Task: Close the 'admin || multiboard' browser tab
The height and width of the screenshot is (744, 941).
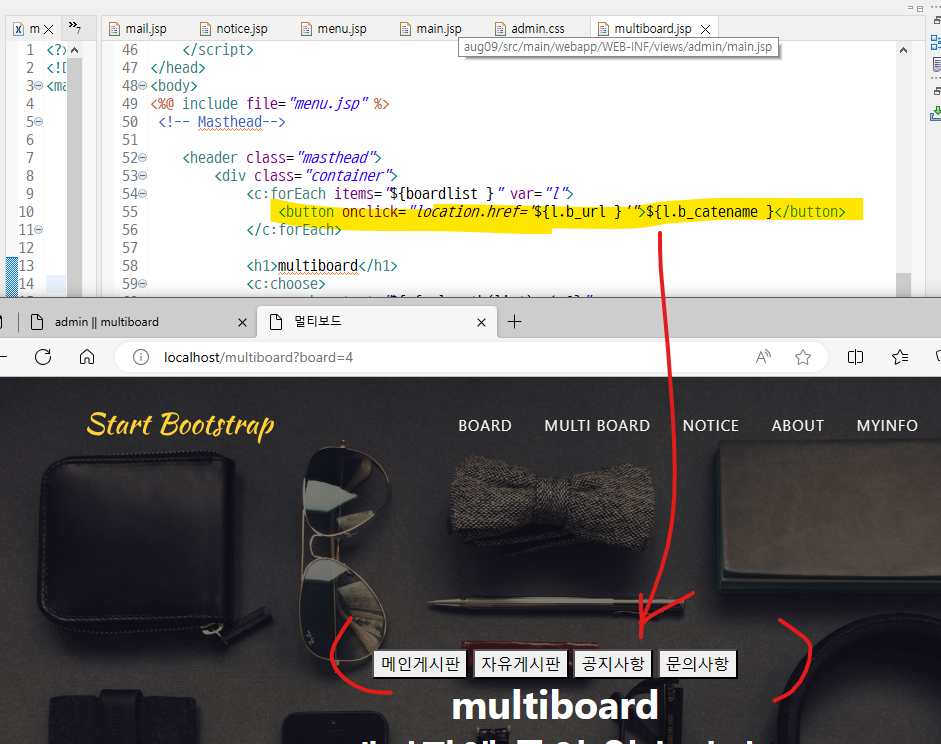Action: 242,323
